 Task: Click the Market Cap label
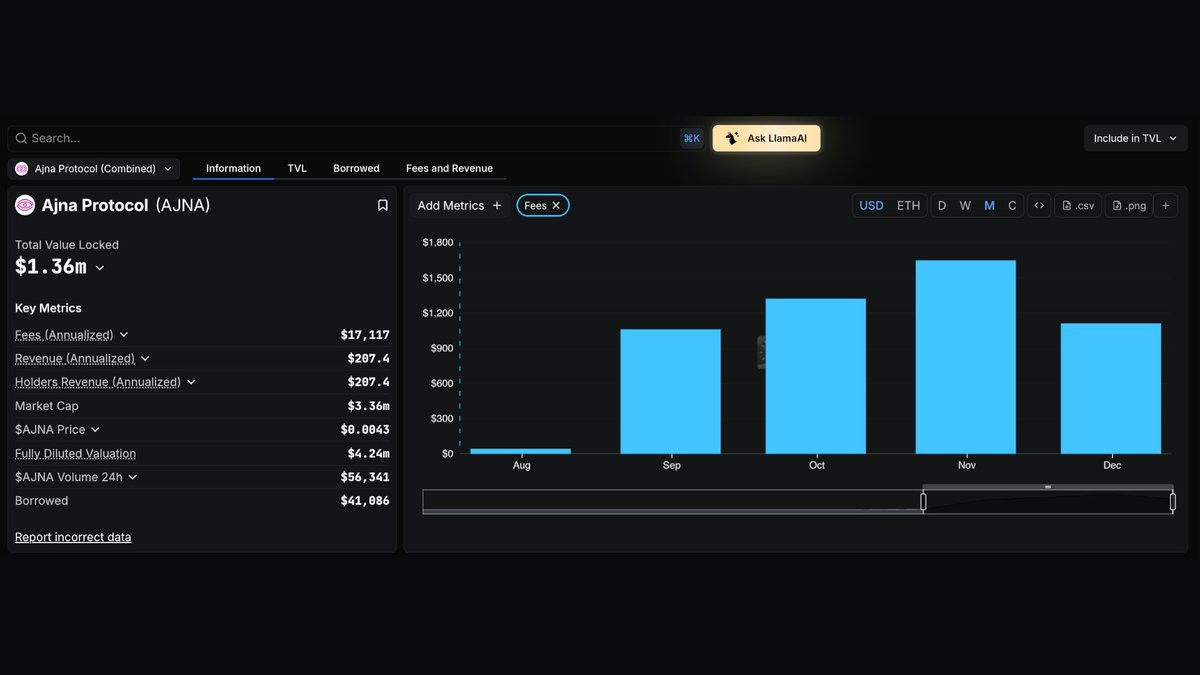click(46, 406)
